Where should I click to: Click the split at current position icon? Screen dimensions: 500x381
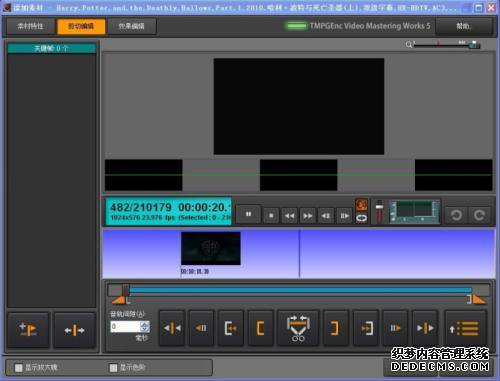(x=75, y=330)
